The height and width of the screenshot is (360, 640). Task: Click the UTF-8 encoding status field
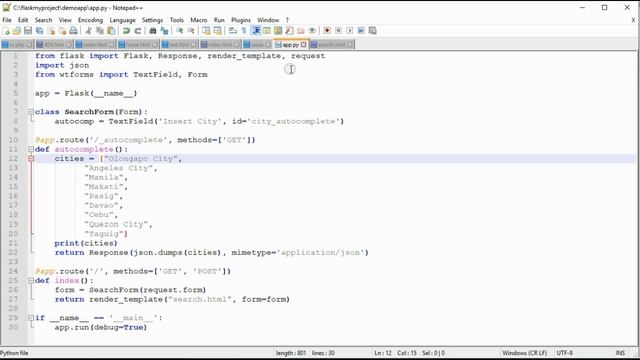tap(564, 353)
